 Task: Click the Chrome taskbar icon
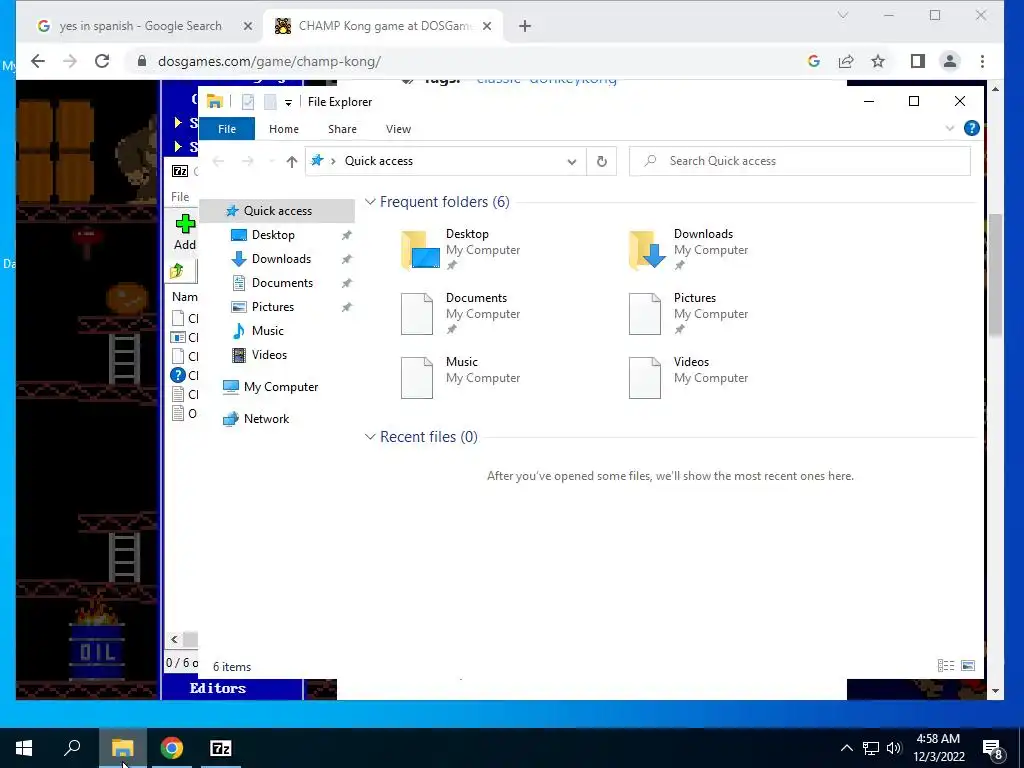pos(172,748)
